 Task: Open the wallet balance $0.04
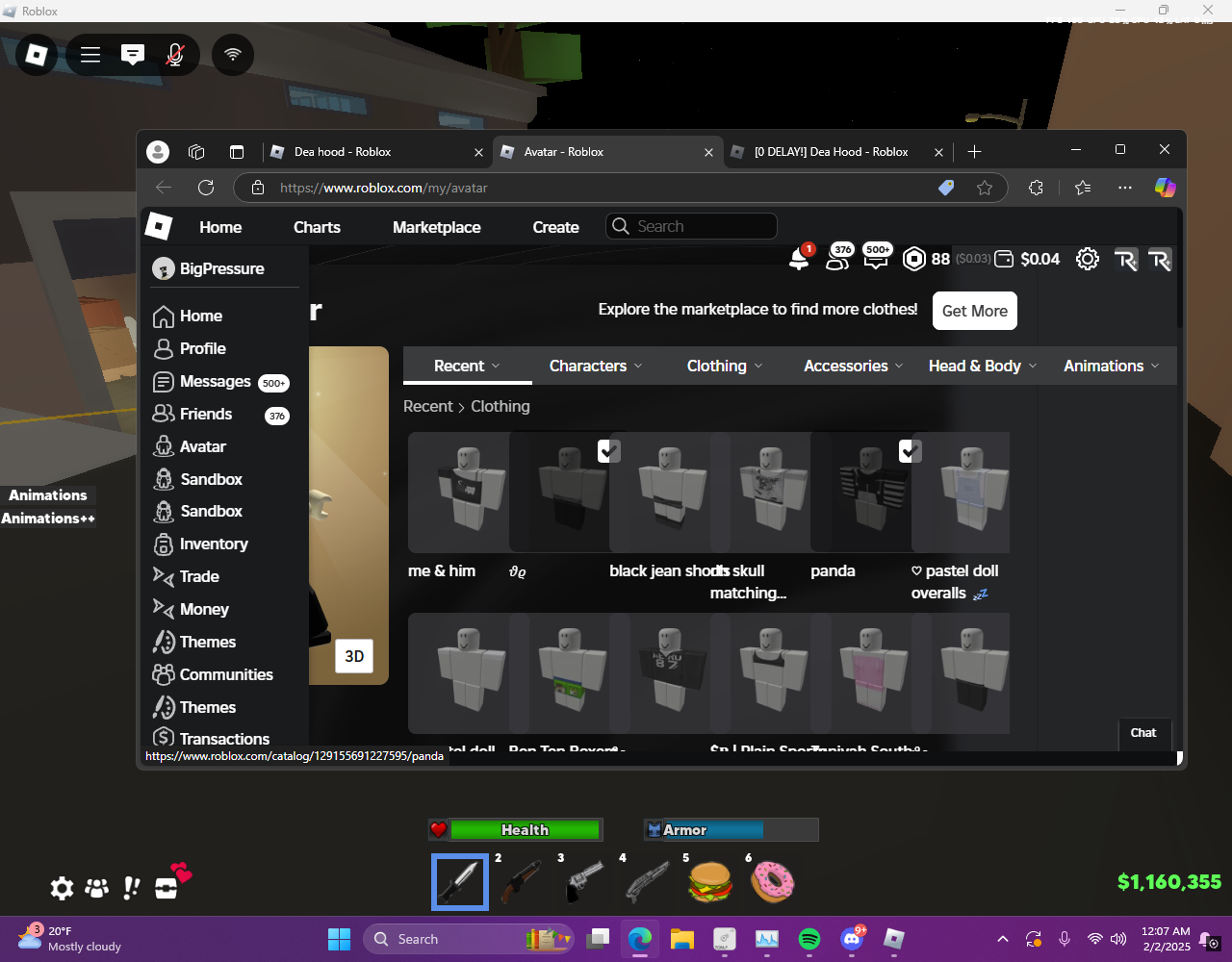1027,259
